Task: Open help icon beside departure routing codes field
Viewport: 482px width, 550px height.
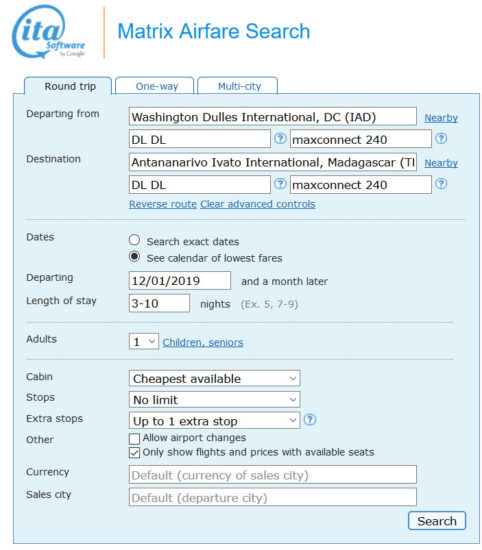Action: [x=280, y=139]
